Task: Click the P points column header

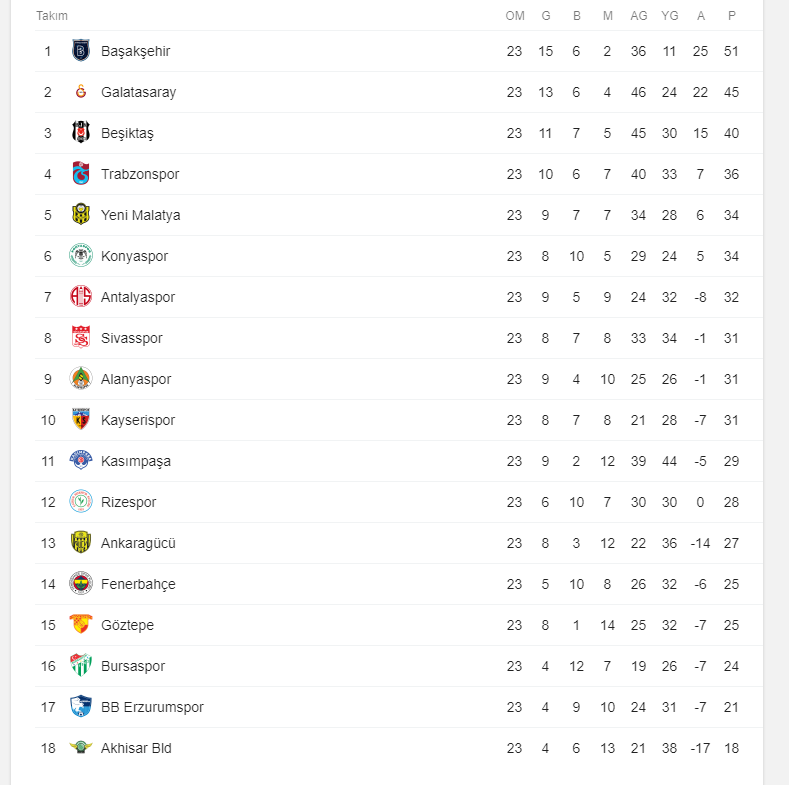Action: coord(732,16)
